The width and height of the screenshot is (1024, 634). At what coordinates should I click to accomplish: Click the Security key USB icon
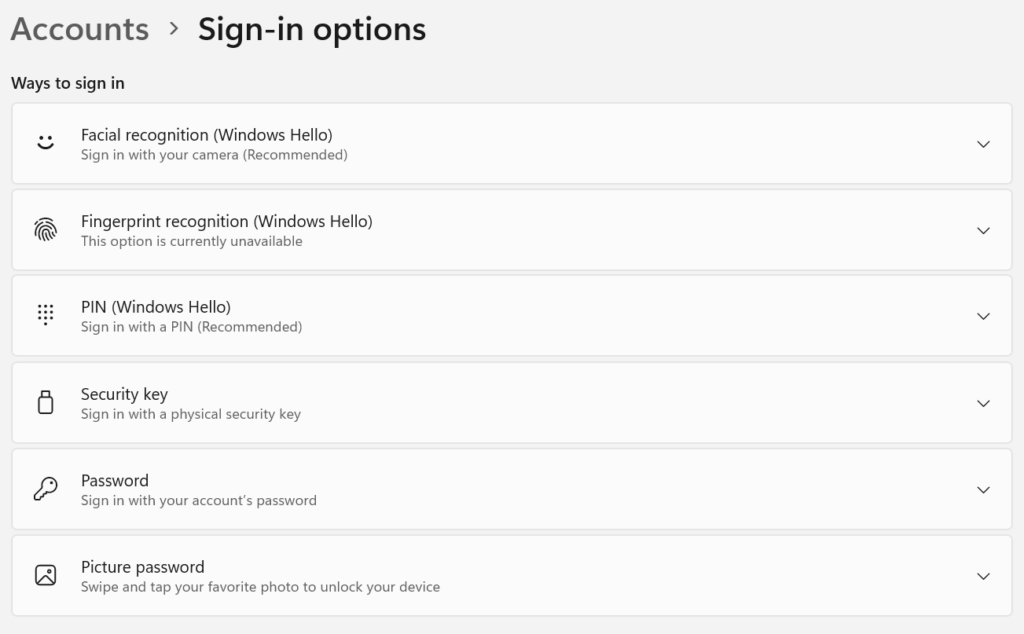click(45, 403)
